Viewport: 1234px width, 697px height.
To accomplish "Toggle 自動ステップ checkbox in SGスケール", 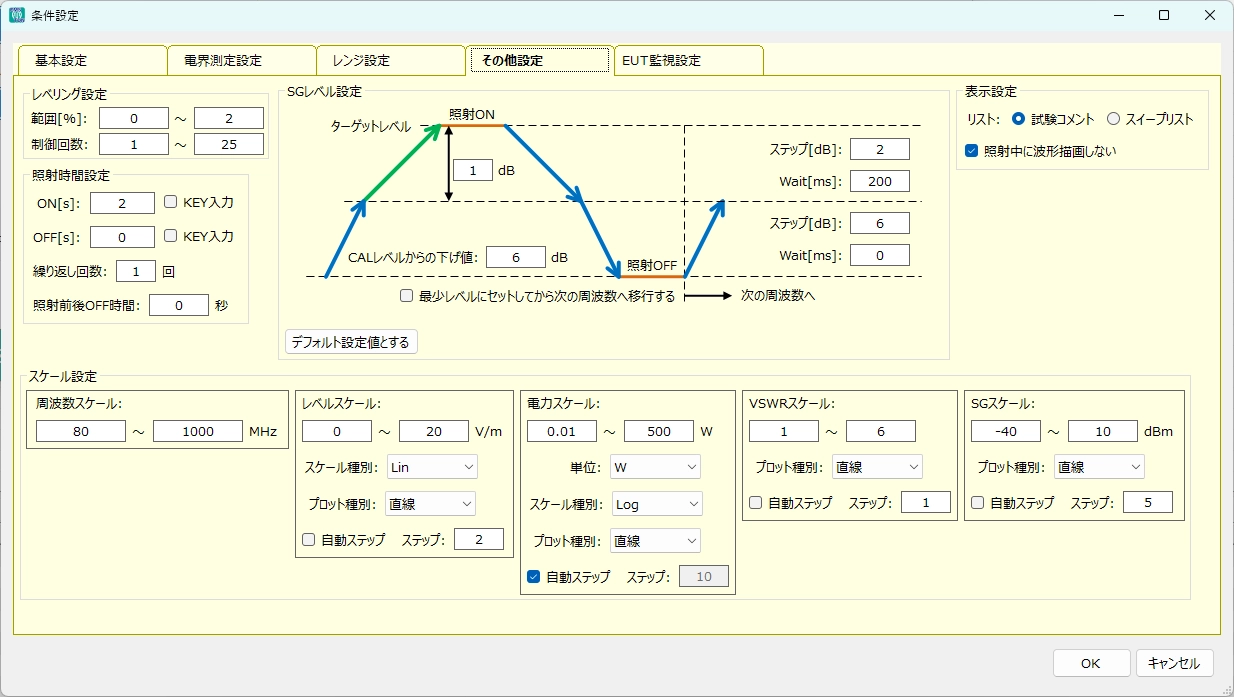I will click(x=978, y=503).
